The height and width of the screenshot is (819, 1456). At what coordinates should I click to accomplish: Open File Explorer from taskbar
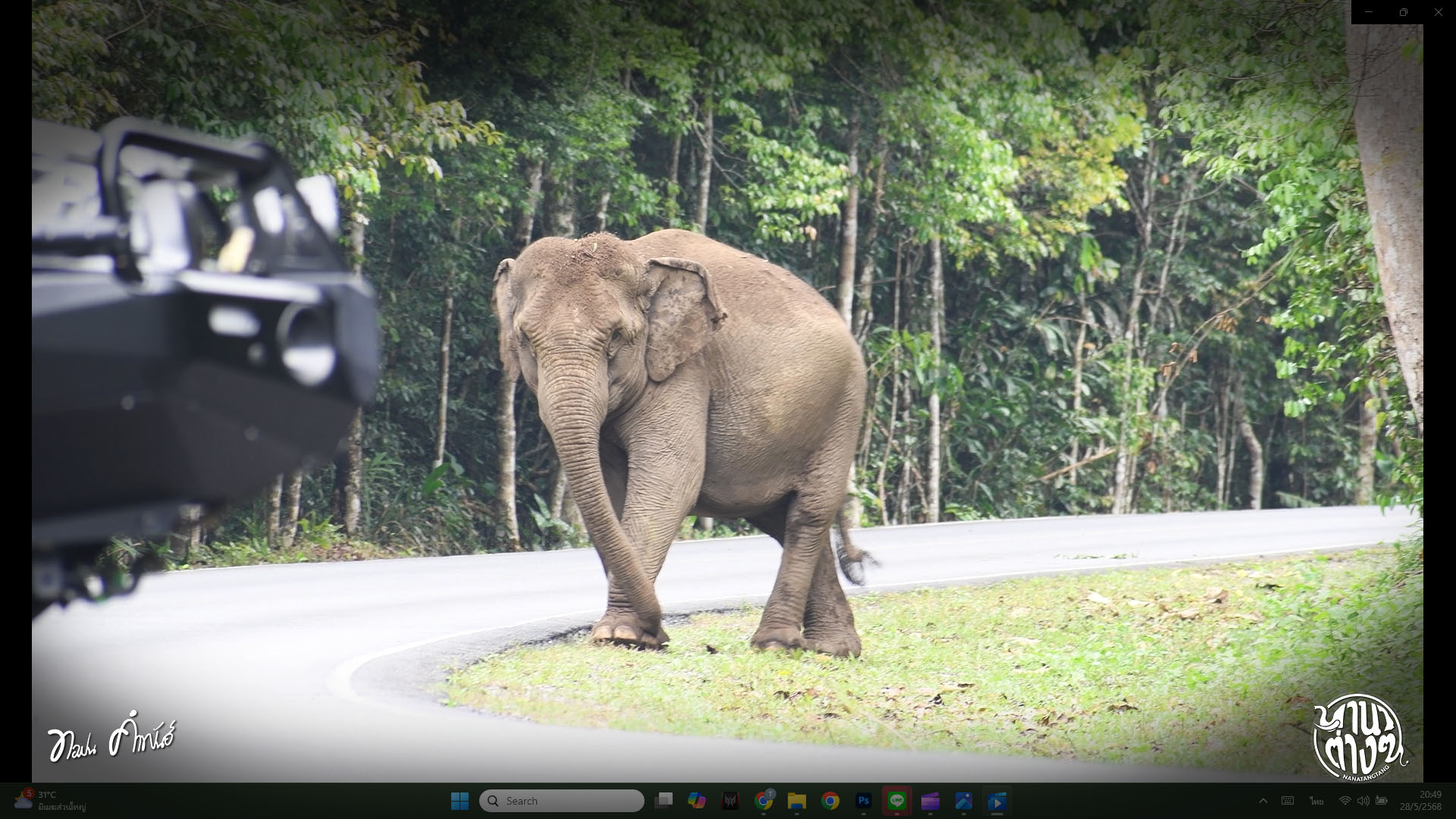(x=797, y=801)
